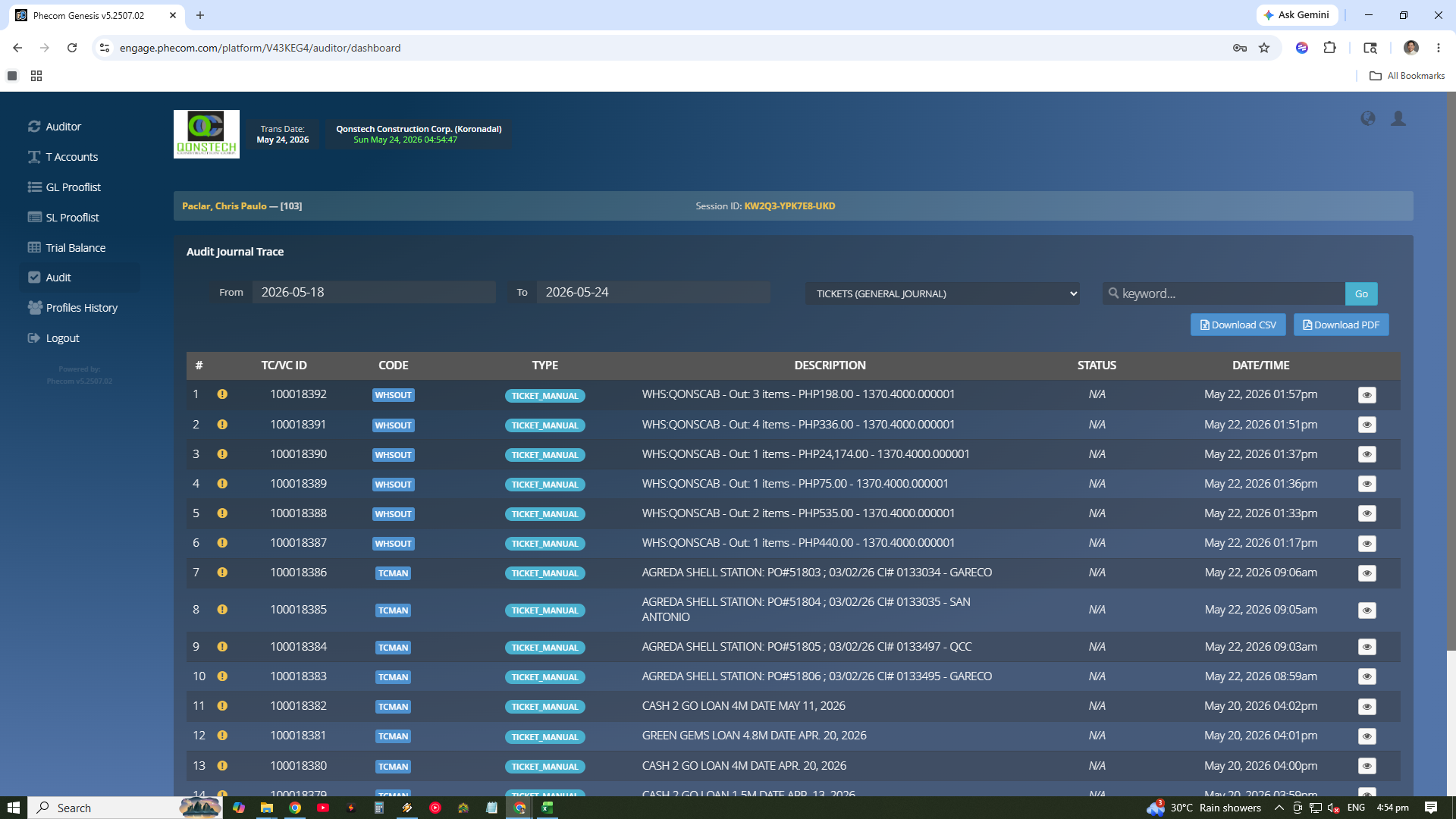Open the user profile icon in header

tap(1398, 118)
